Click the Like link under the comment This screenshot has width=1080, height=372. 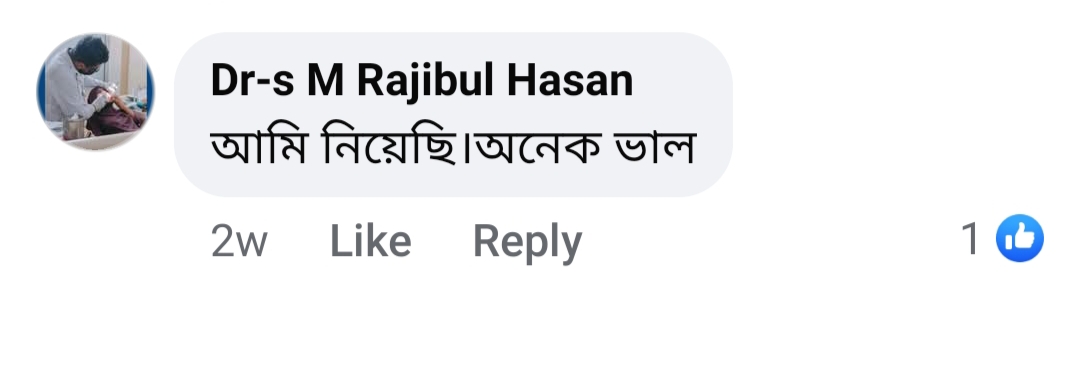tap(371, 241)
